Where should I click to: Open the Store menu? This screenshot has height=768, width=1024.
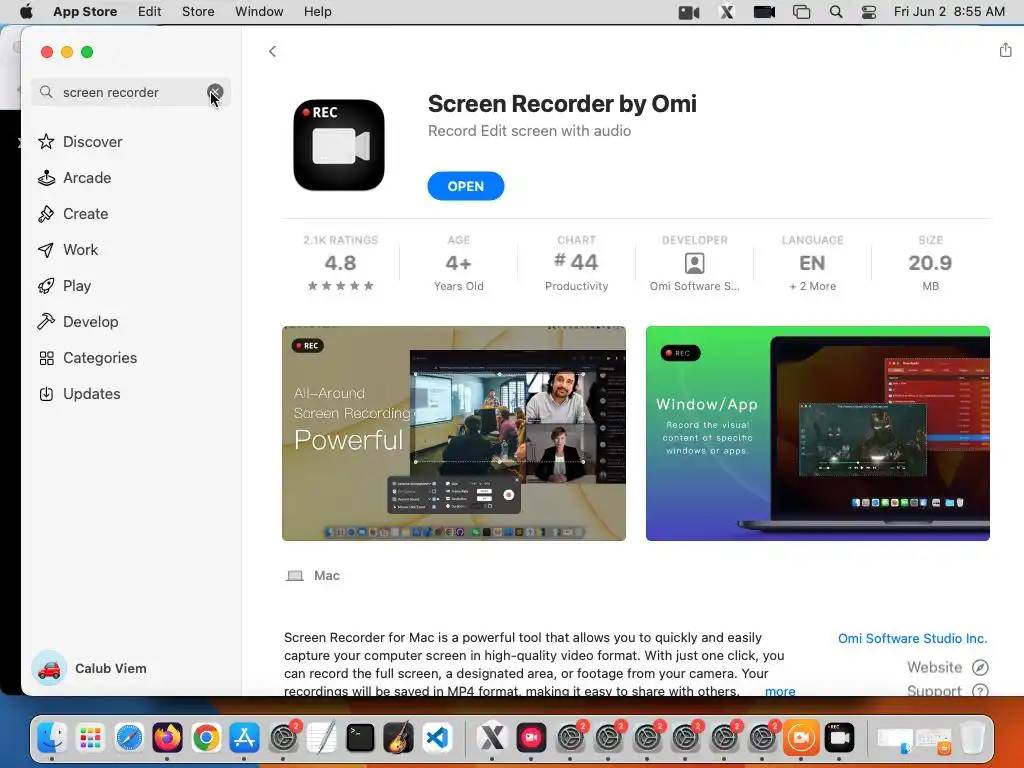[198, 11]
